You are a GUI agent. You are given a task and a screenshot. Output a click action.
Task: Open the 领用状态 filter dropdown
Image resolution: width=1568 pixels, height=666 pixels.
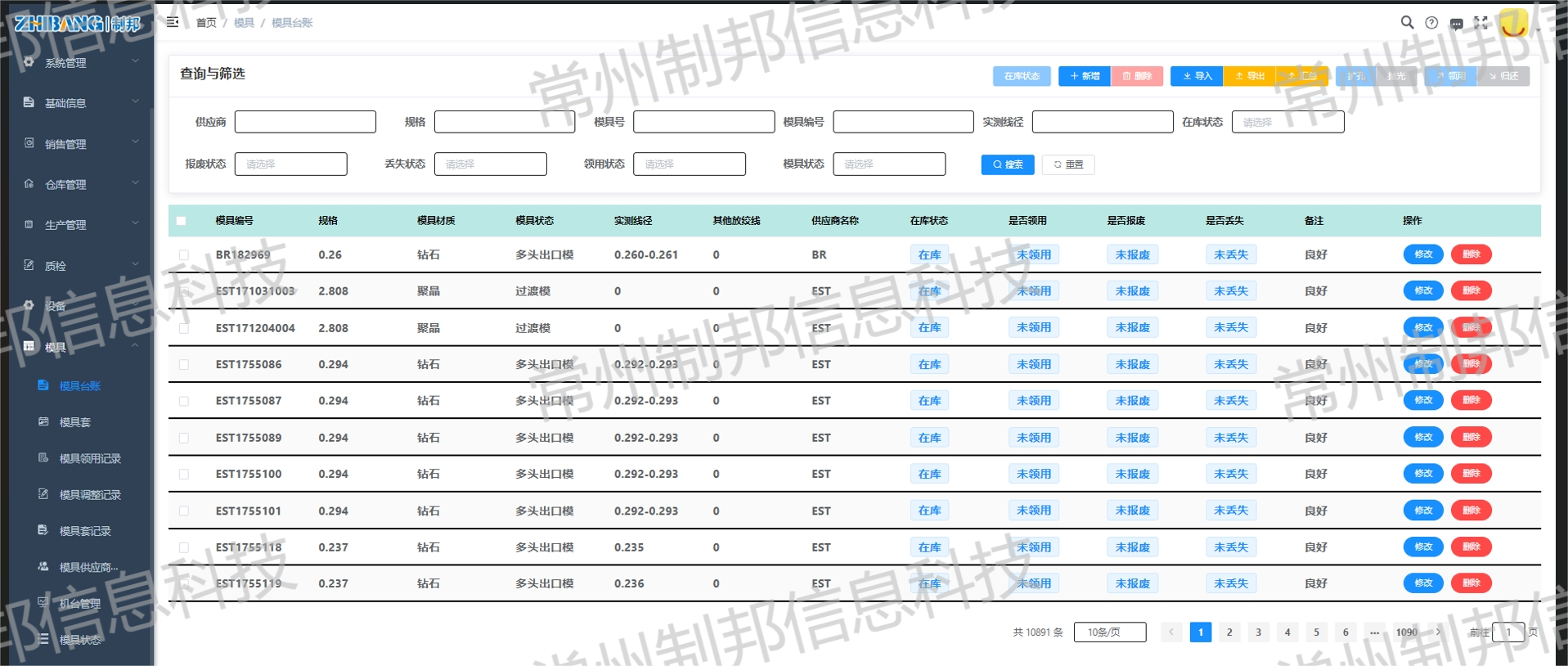pyautogui.click(x=690, y=164)
